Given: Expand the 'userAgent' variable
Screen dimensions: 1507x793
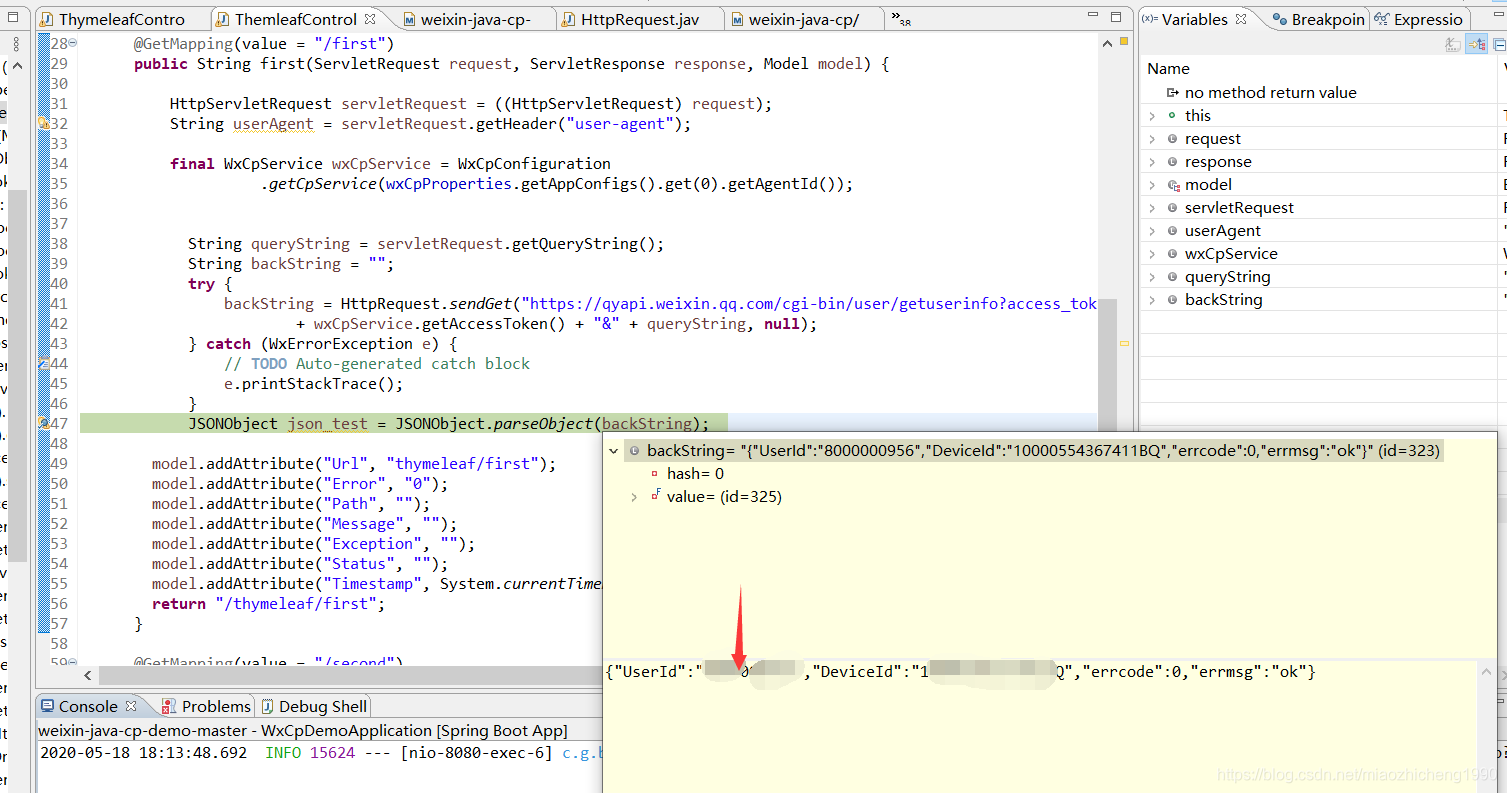Looking at the screenshot, I should [1152, 231].
